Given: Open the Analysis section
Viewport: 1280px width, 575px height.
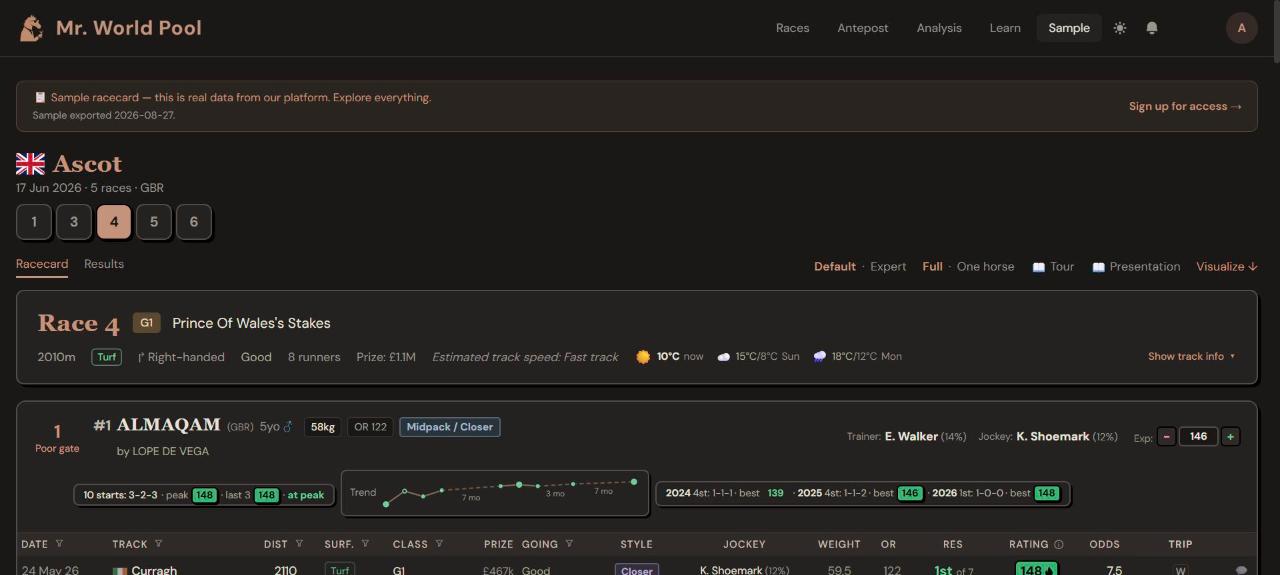Looking at the screenshot, I should pyautogui.click(x=939, y=28).
